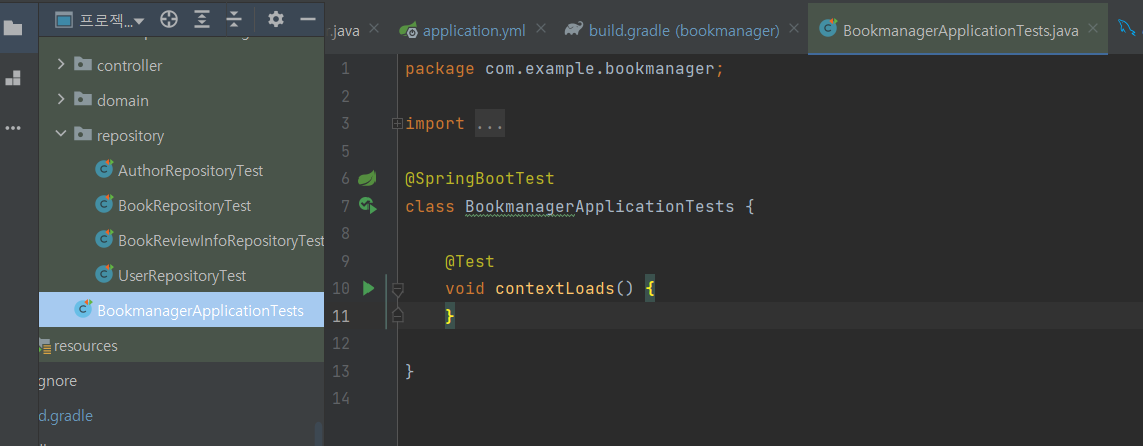Hide the project panel with minus icon
Screen dimensions: 1143x446
[308, 20]
